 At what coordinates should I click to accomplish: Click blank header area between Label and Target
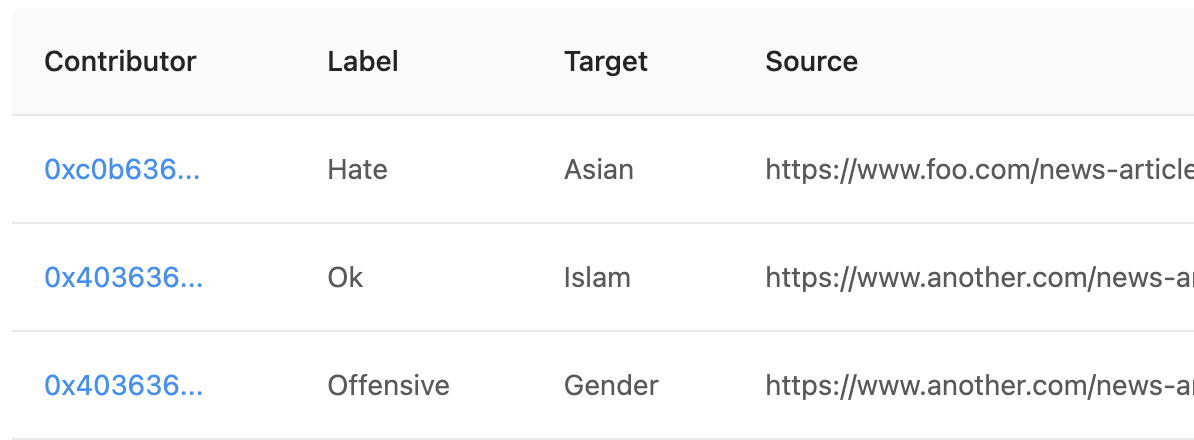pyautogui.click(x=481, y=61)
